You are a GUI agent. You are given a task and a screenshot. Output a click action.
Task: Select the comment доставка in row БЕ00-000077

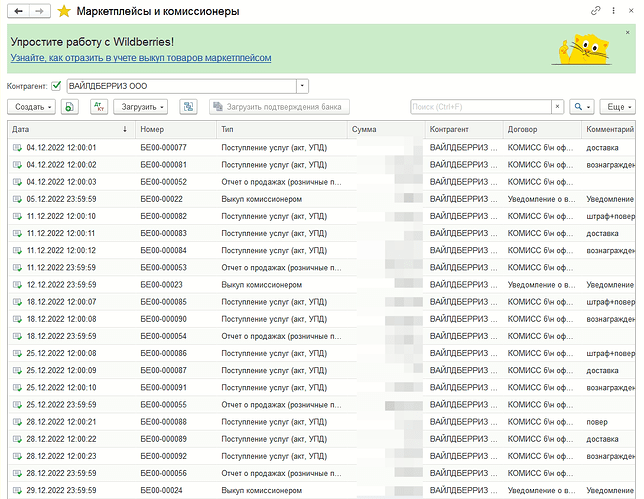click(602, 148)
